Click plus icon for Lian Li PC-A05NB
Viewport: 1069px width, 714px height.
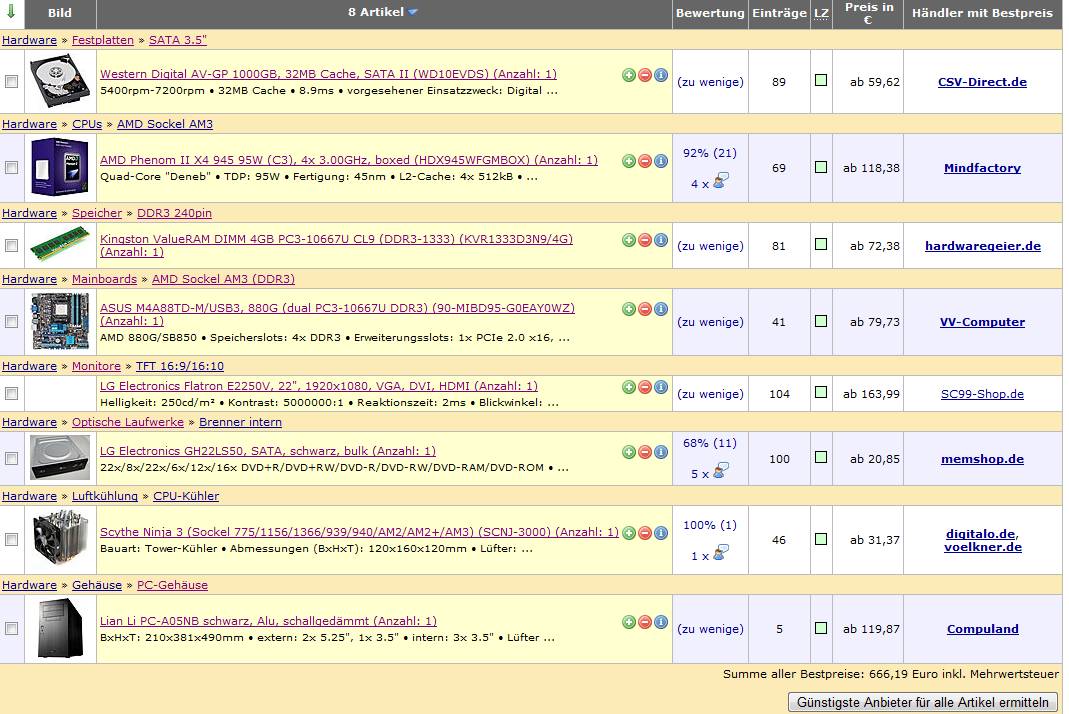[629, 622]
